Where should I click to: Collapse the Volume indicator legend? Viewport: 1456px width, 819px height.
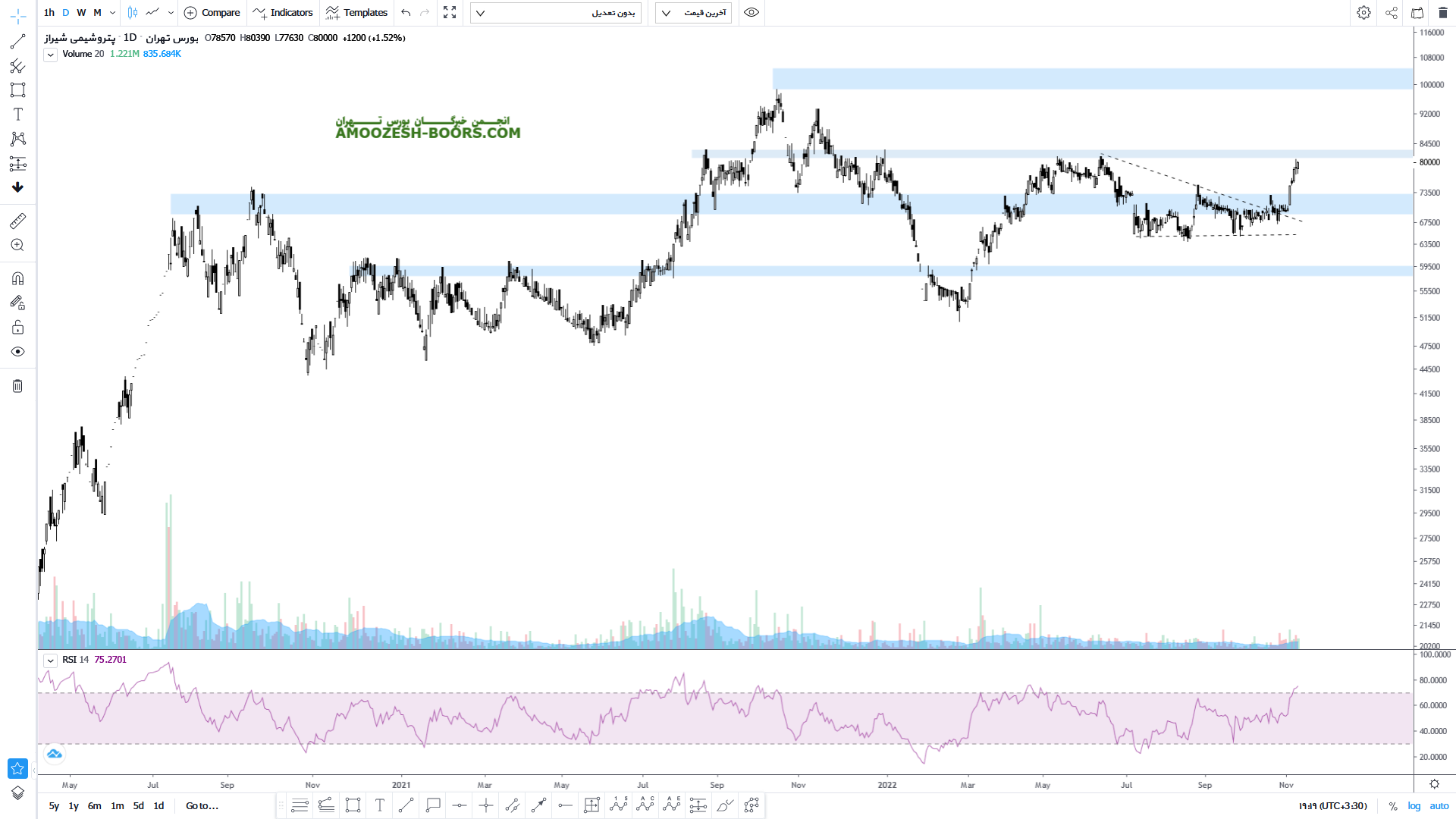(50, 55)
